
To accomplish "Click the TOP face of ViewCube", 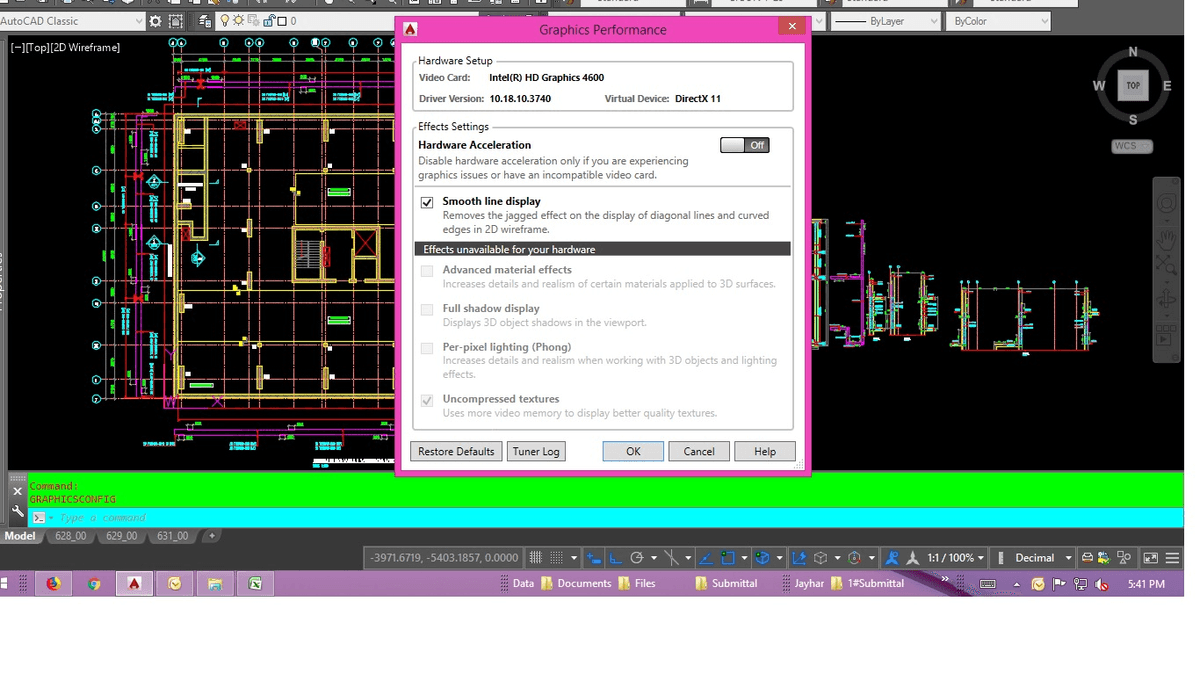I will click(x=1133, y=86).
